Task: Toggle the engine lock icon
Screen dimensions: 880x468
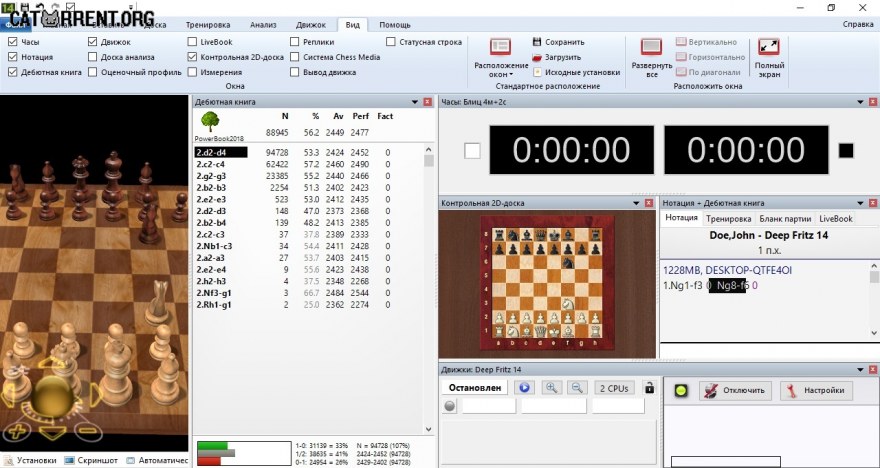Action: [649, 388]
